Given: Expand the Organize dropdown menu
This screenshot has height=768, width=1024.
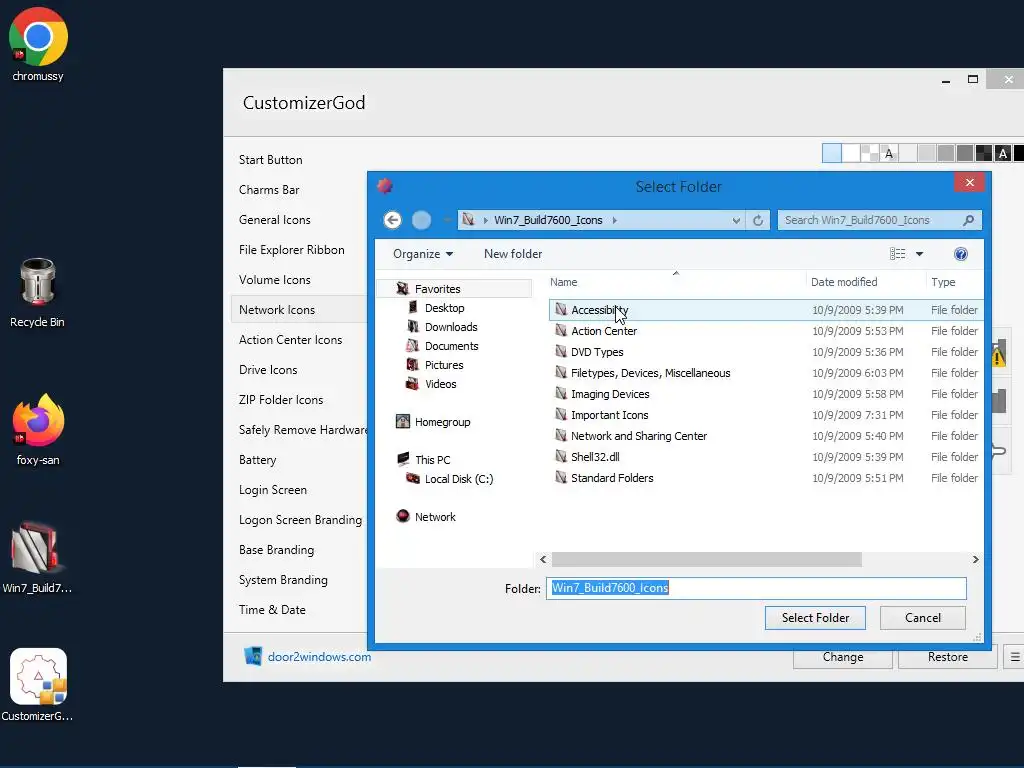Looking at the screenshot, I should tap(423, 254).
